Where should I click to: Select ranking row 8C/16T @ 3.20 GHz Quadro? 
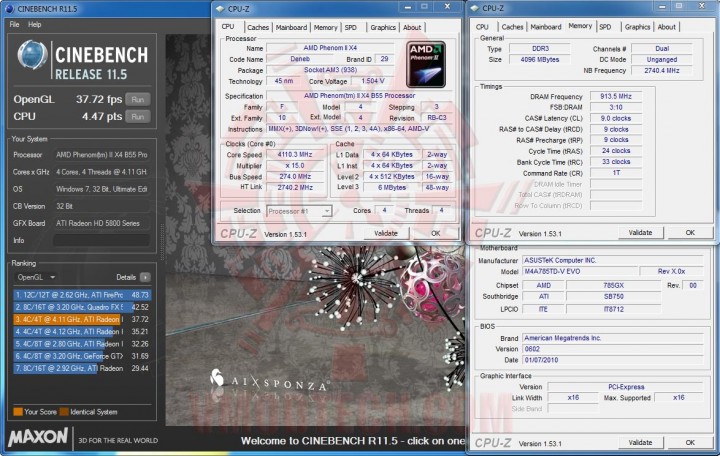tap(82, 307)
